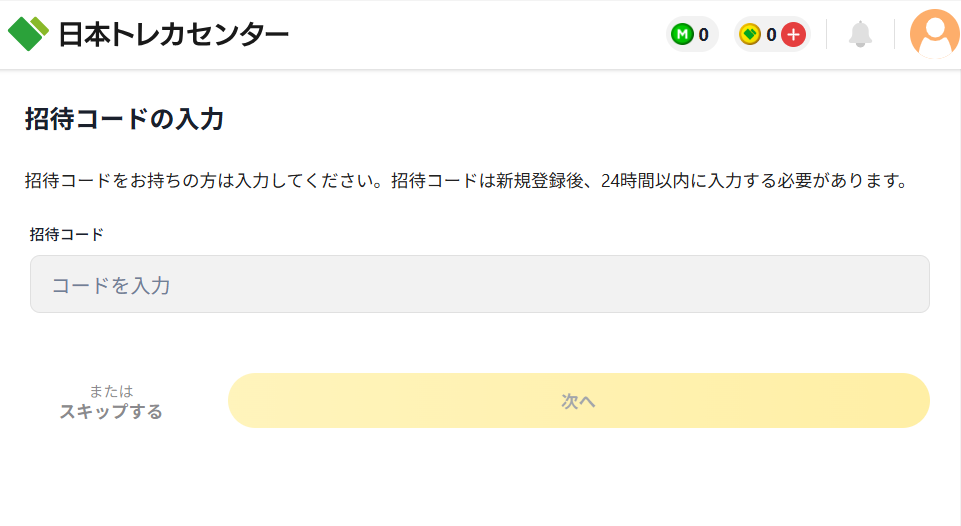The height and width of the screenshot is (526, 961).
Task: Open notifications via the bell icon
Action: pyautogui.click(x=860, y=35)
